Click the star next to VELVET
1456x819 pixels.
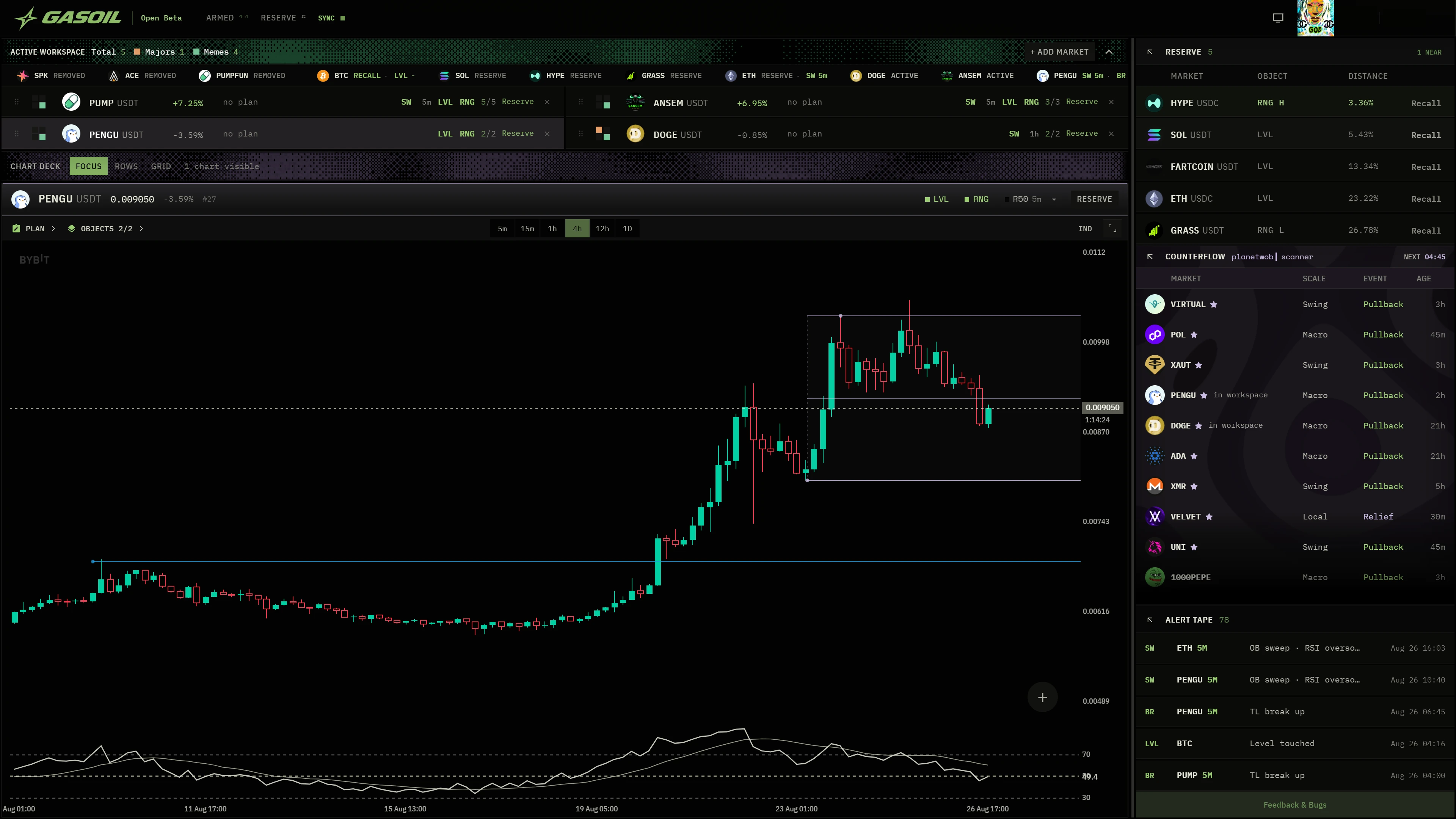[1209, 517]
